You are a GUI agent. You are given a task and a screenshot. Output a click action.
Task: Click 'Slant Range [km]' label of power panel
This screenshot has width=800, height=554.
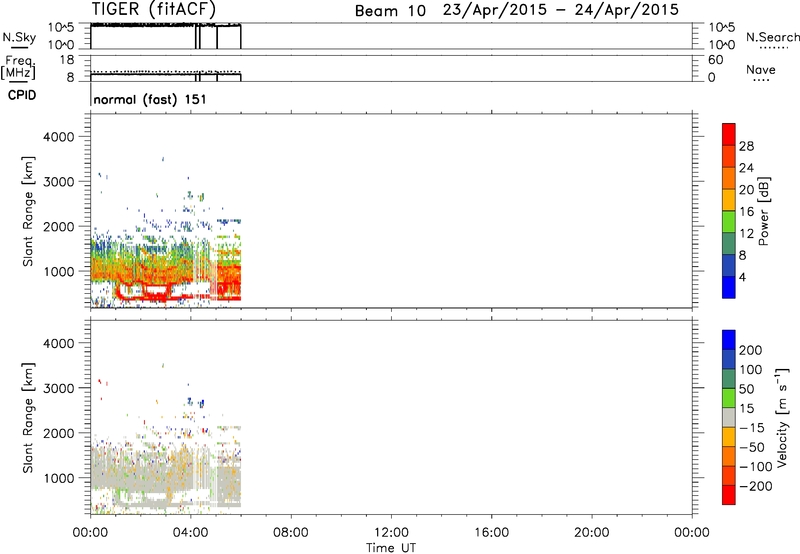click(x=29, y=211)
